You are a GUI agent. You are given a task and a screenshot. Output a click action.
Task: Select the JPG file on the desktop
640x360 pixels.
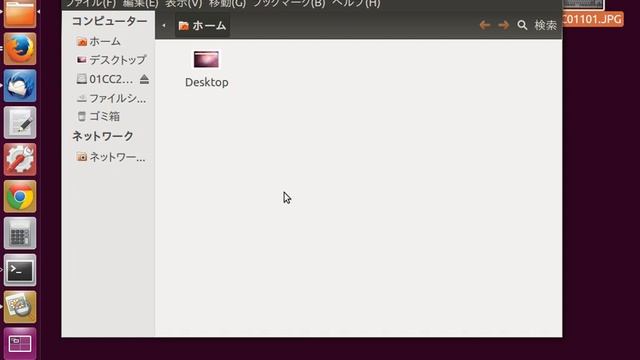[593, 19]
